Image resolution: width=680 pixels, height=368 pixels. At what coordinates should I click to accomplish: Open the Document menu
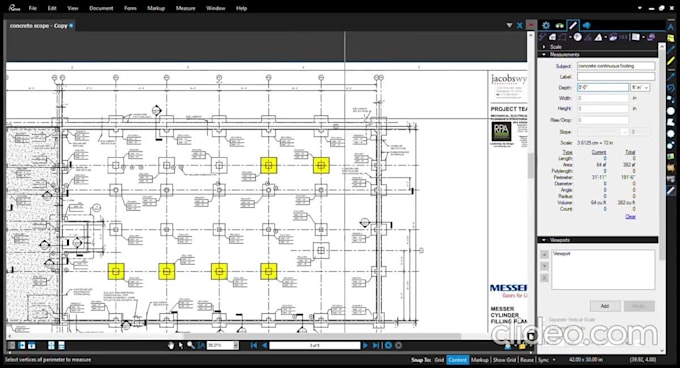coord(101,8)
